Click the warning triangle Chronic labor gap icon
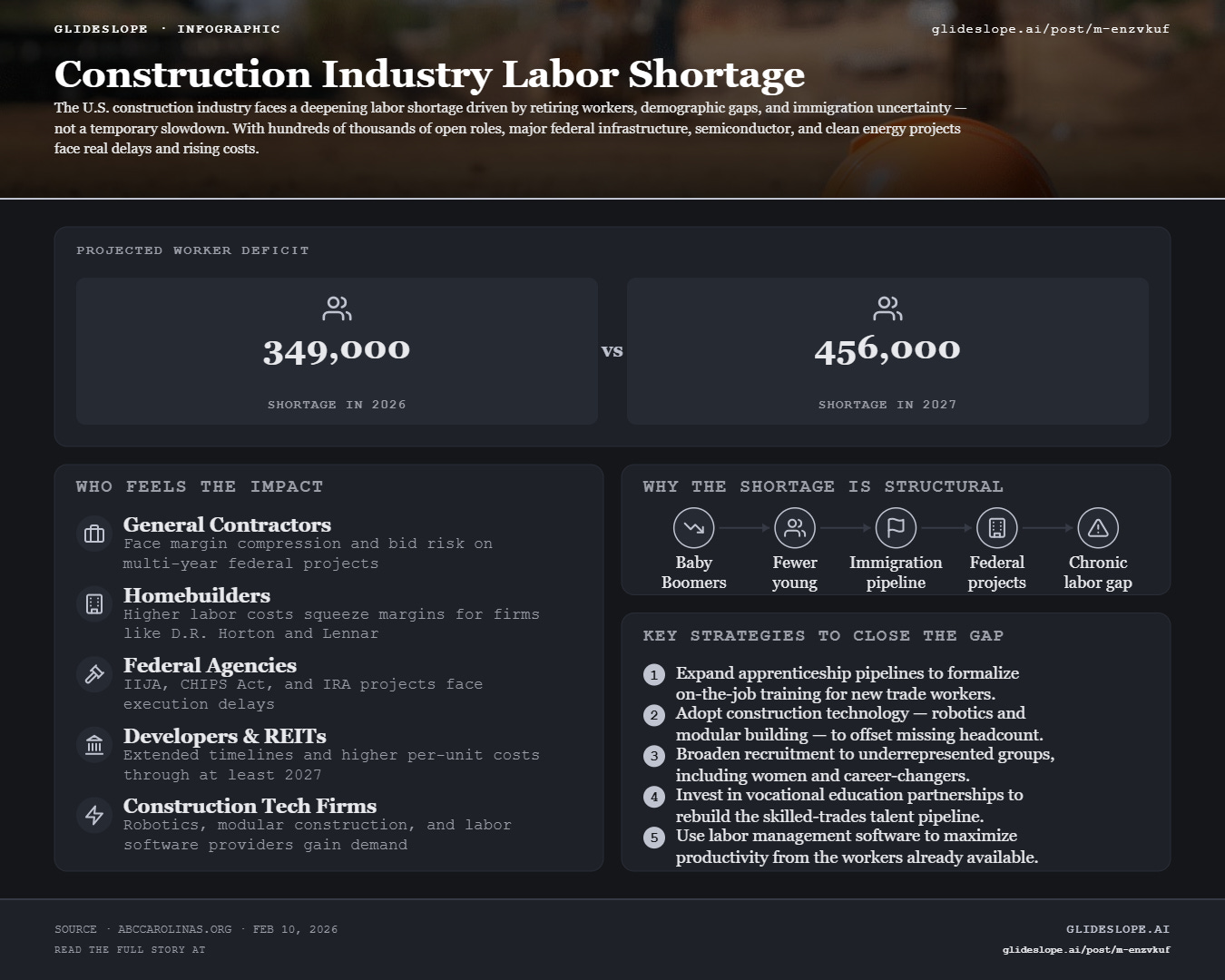Image resolution: width=1225 pixels, height=980 pixels. pyautogui.click(x=1098, y=527)
